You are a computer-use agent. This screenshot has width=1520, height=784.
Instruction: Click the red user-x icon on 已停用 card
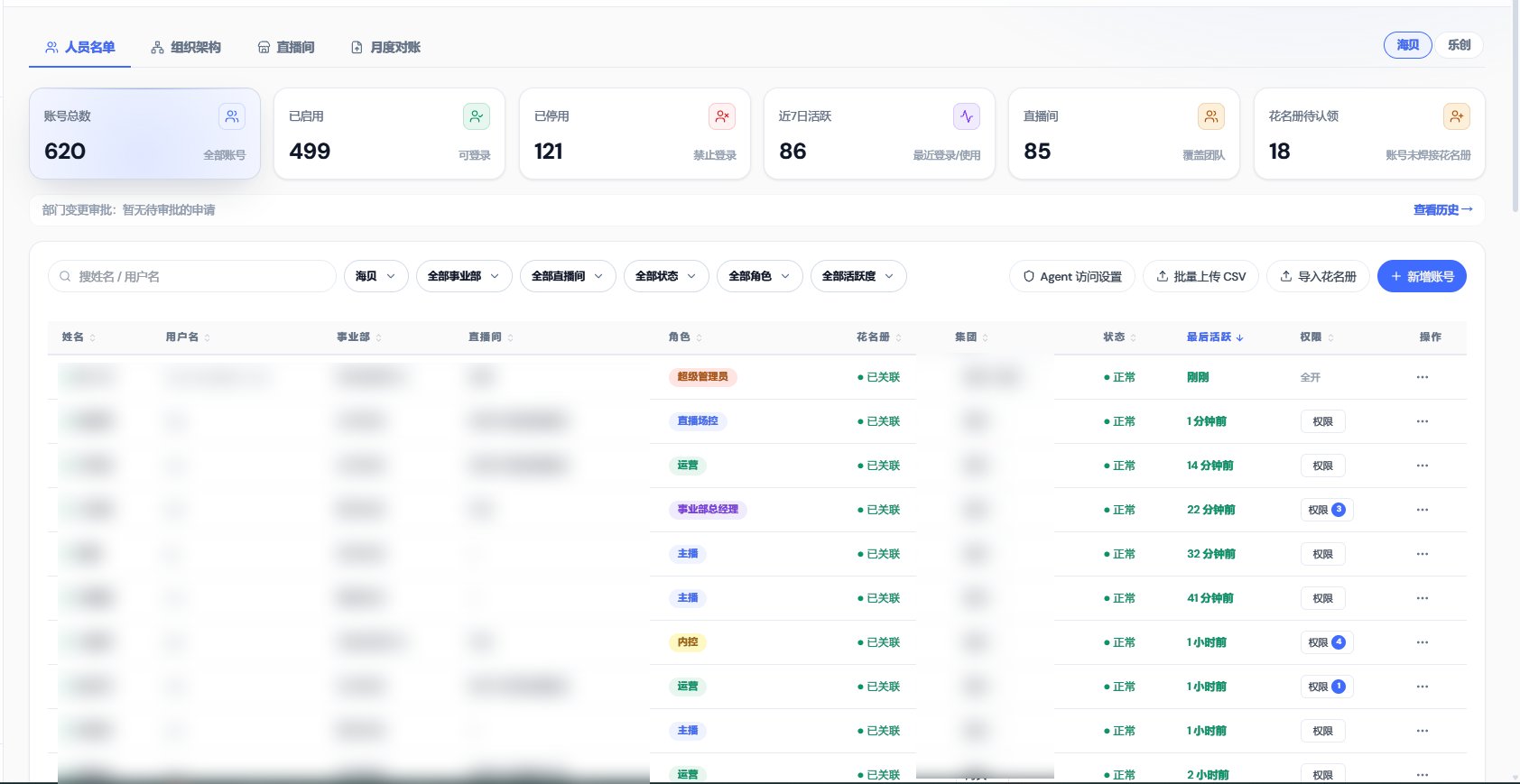pyautogui.click(x=722, y=116)
